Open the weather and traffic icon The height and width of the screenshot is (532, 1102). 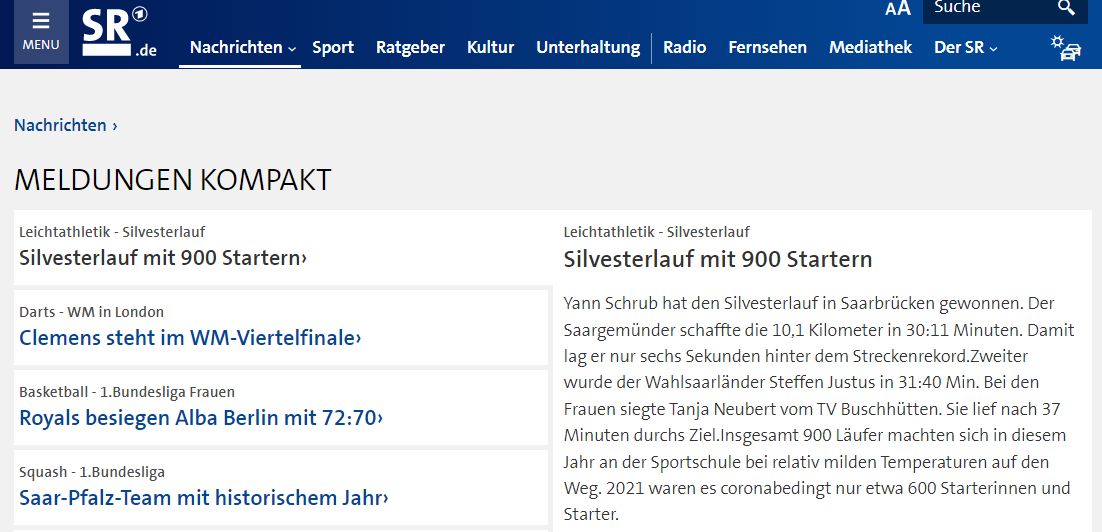(1065, 48)
